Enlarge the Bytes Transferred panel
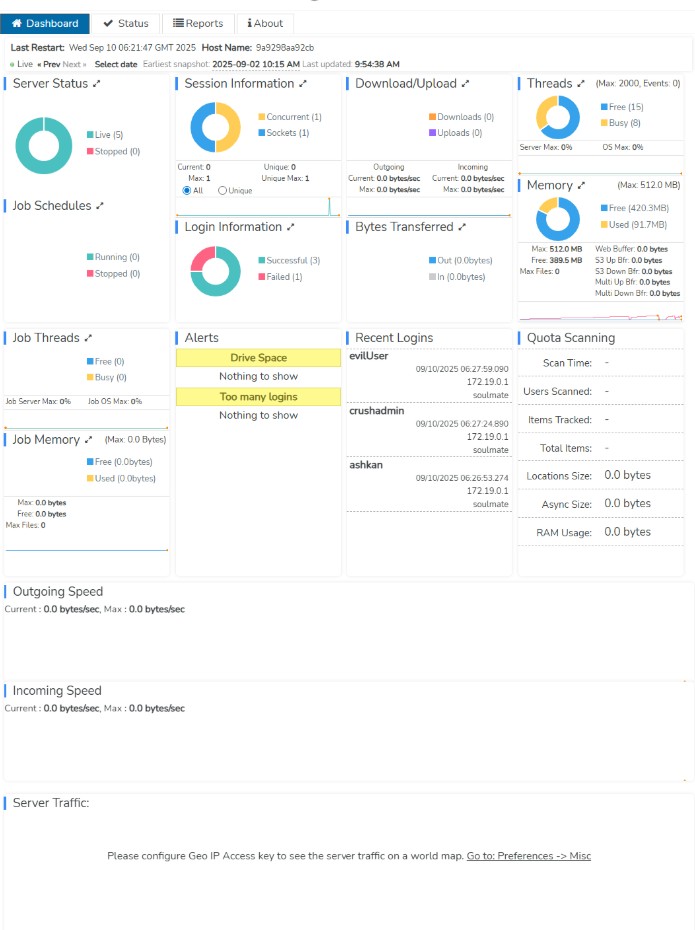 [462, 228]
